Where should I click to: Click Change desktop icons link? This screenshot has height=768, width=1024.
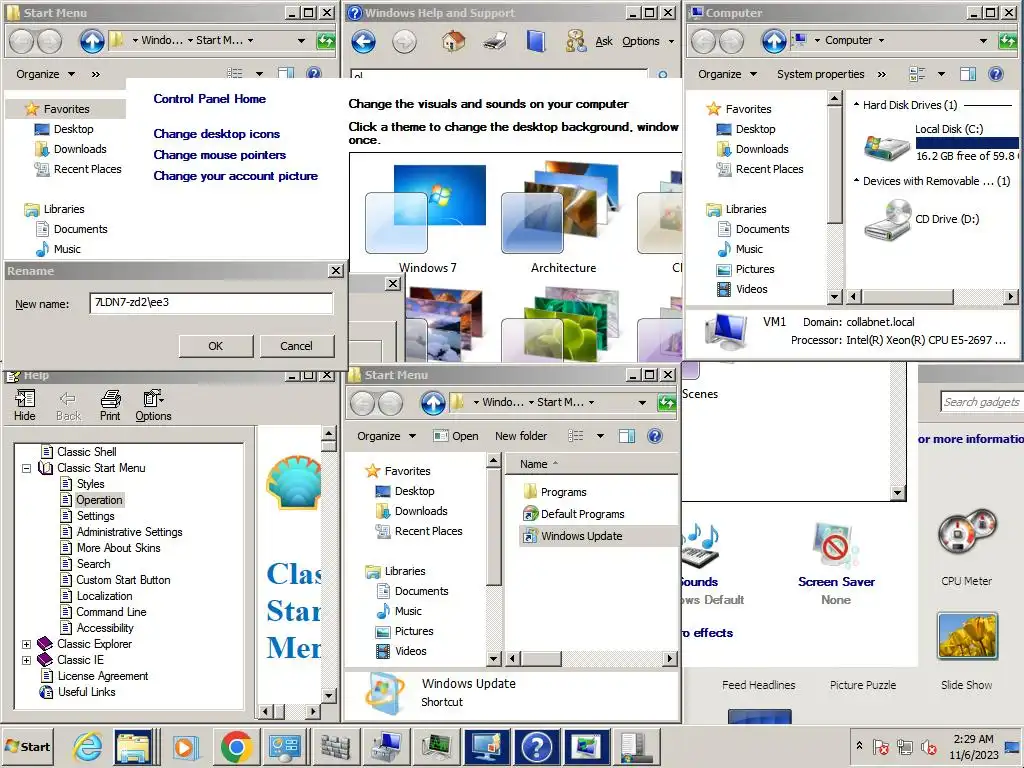click(217, 134)
